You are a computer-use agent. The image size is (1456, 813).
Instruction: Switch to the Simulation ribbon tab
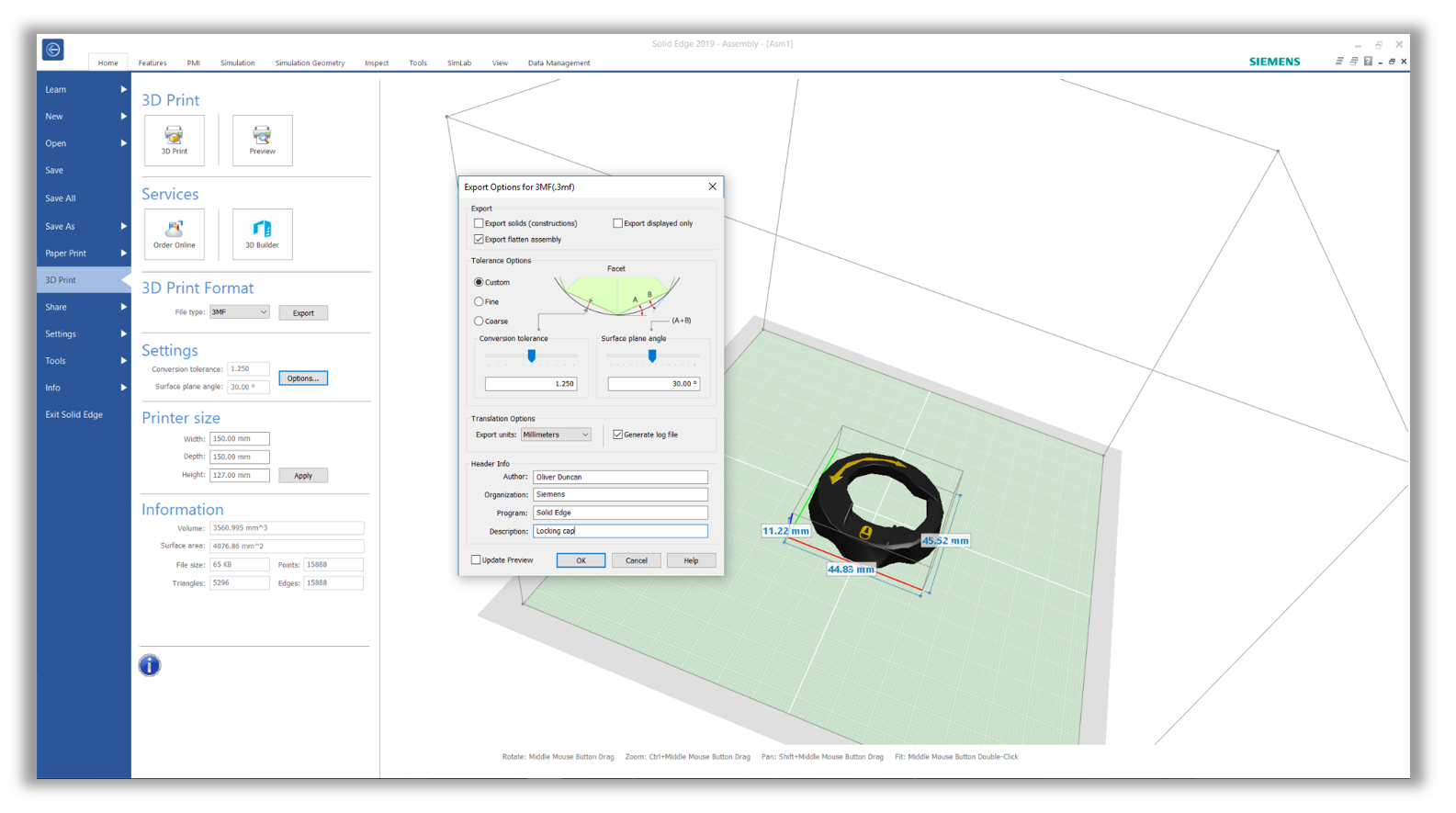click(x=237, y=63)
